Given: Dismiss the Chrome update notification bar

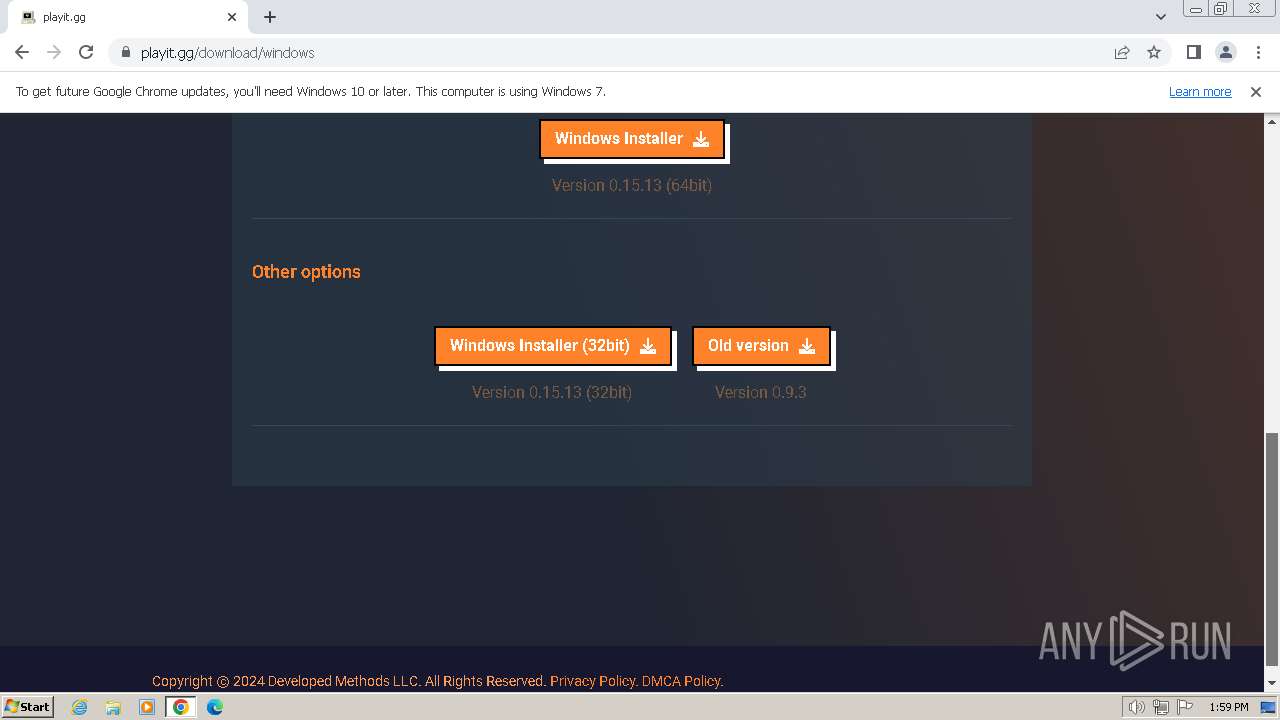Looking at the screenshot, I should click(x=1256, y=91).
